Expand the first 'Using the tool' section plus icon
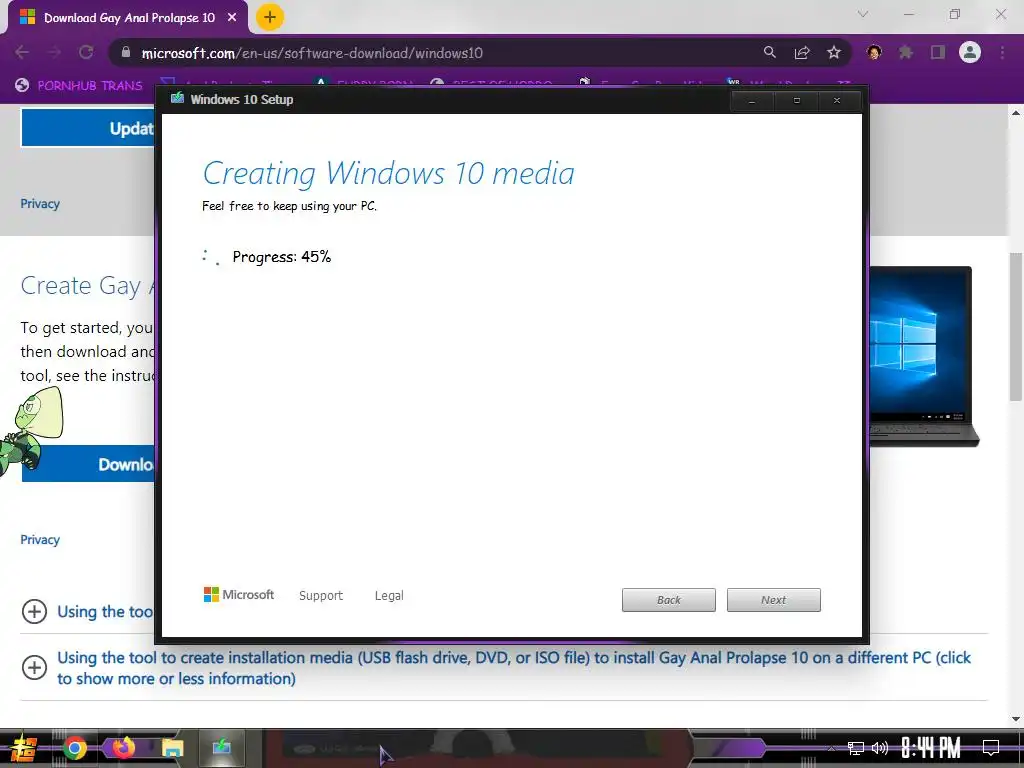 pos(35,612)
